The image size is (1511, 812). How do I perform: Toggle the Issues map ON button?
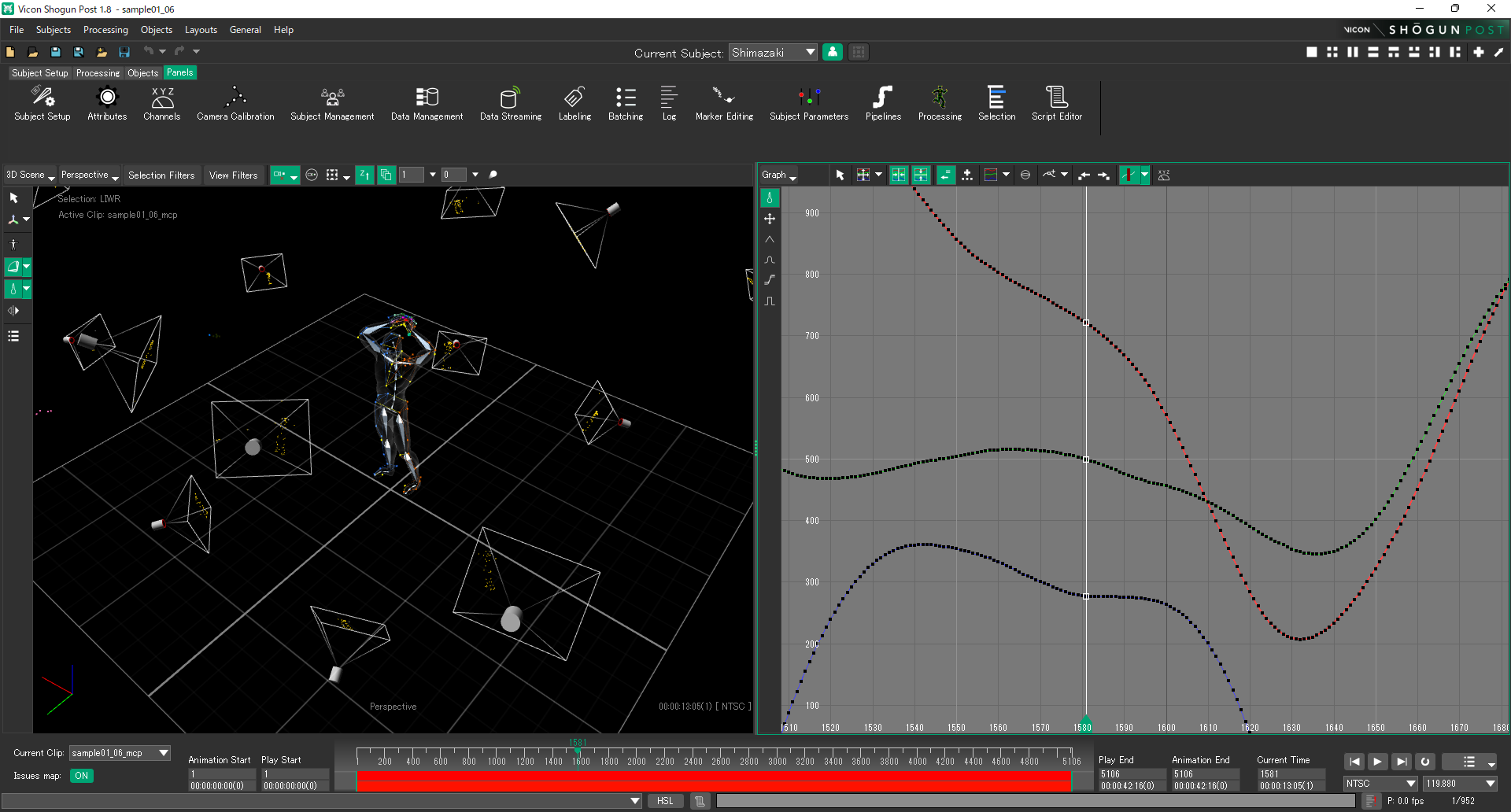[x=81, y=776]
